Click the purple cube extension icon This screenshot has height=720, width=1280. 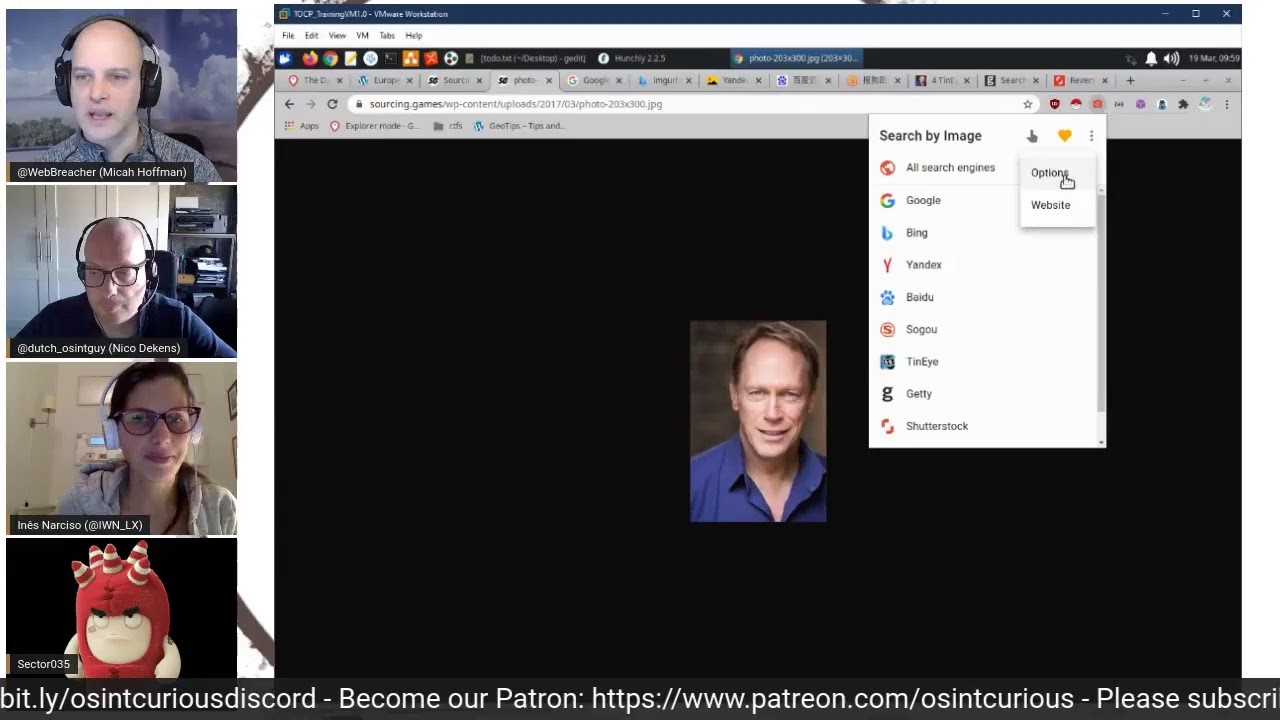(x=1140, y=104)
